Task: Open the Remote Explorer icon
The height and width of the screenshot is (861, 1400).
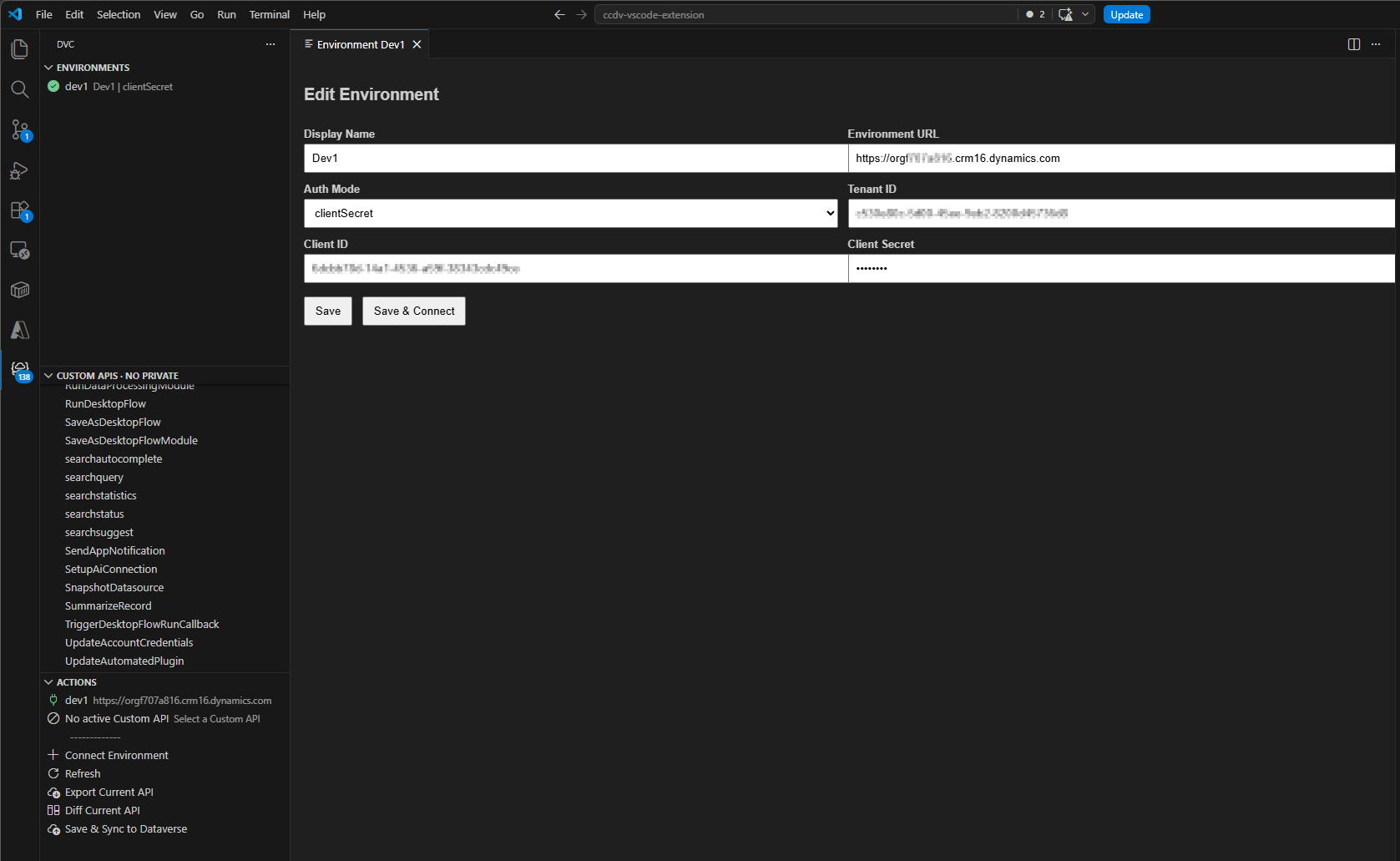Action: click(x=20, y=251)
